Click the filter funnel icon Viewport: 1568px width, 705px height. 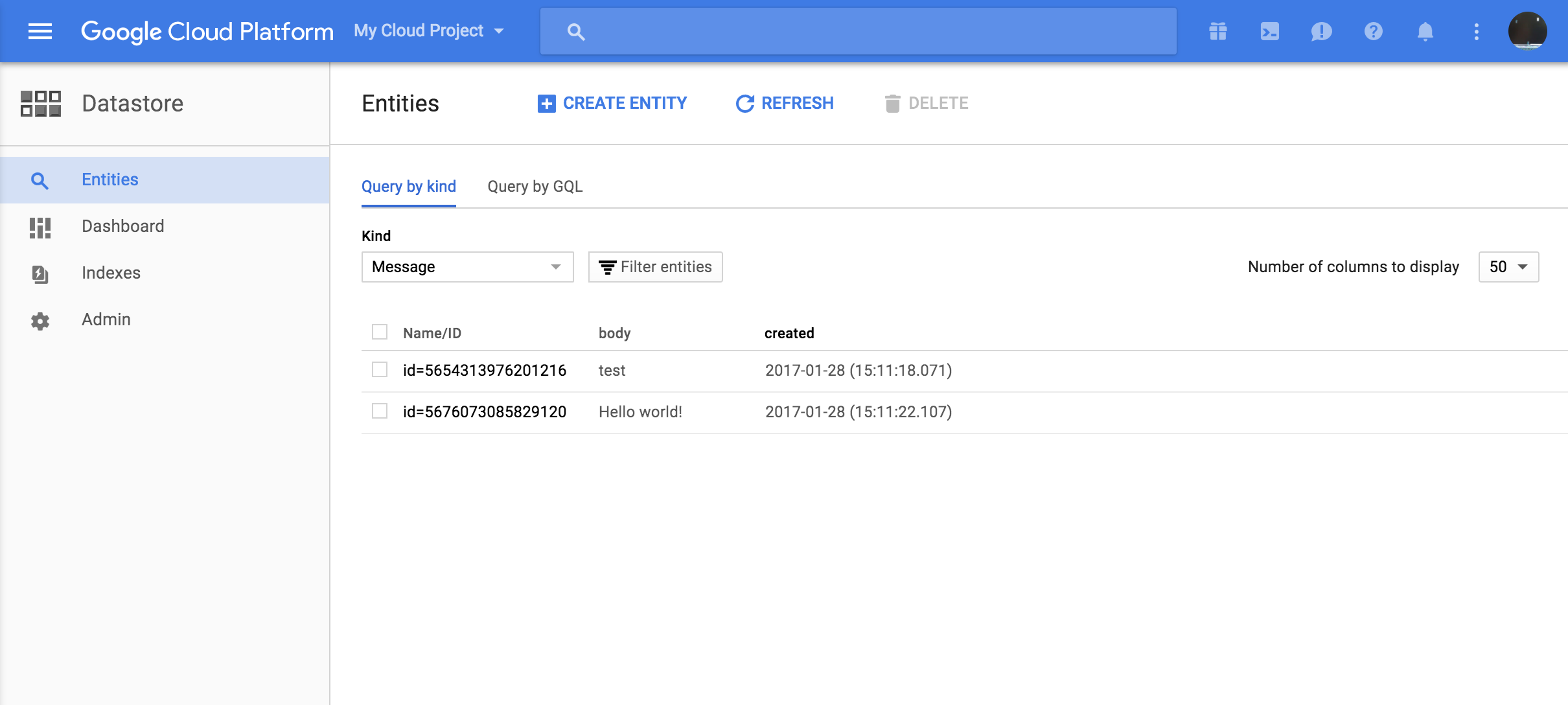point(607,268)
